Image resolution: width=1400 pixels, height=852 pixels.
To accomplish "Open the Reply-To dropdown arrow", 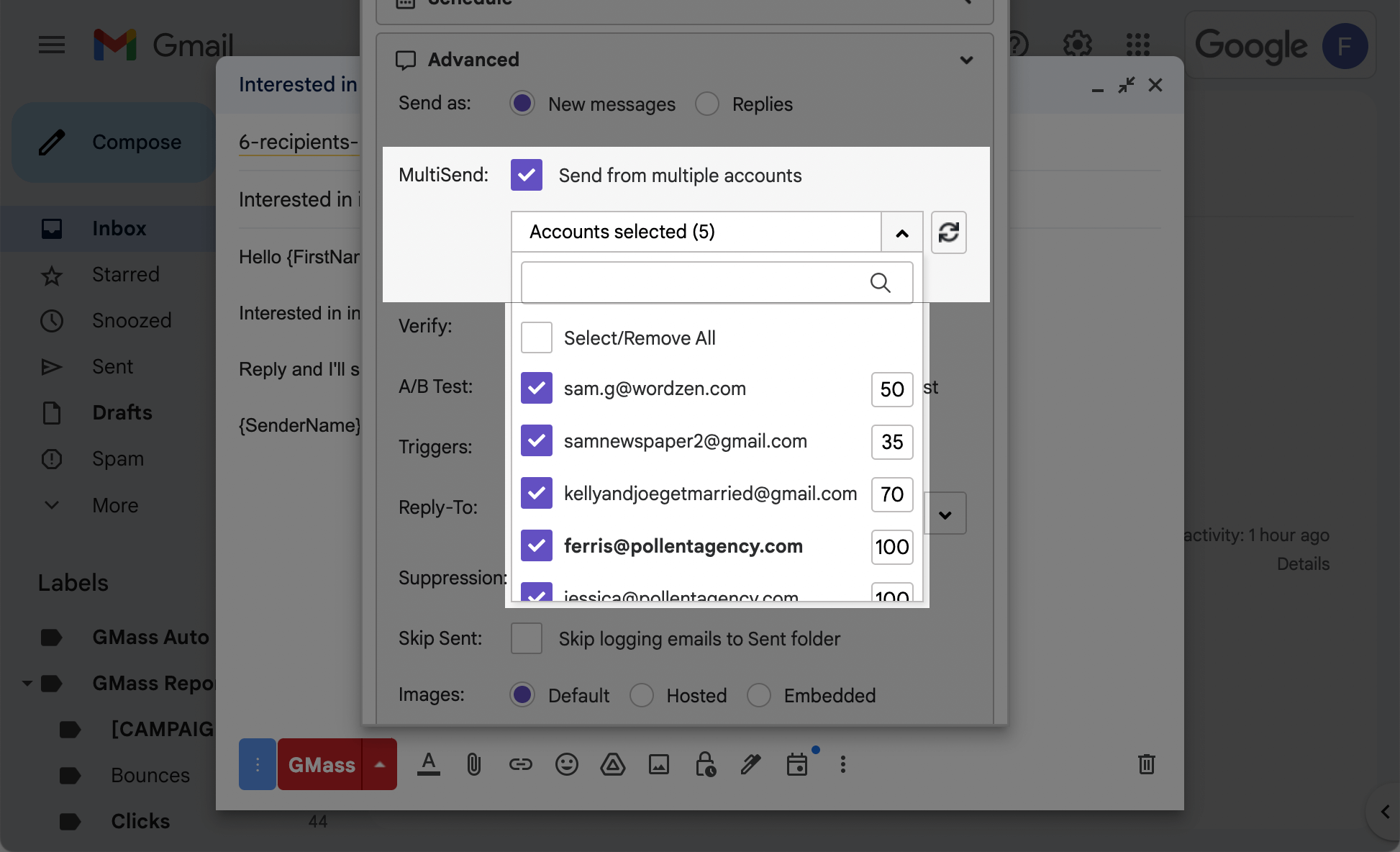I will [x=945, y=514].
